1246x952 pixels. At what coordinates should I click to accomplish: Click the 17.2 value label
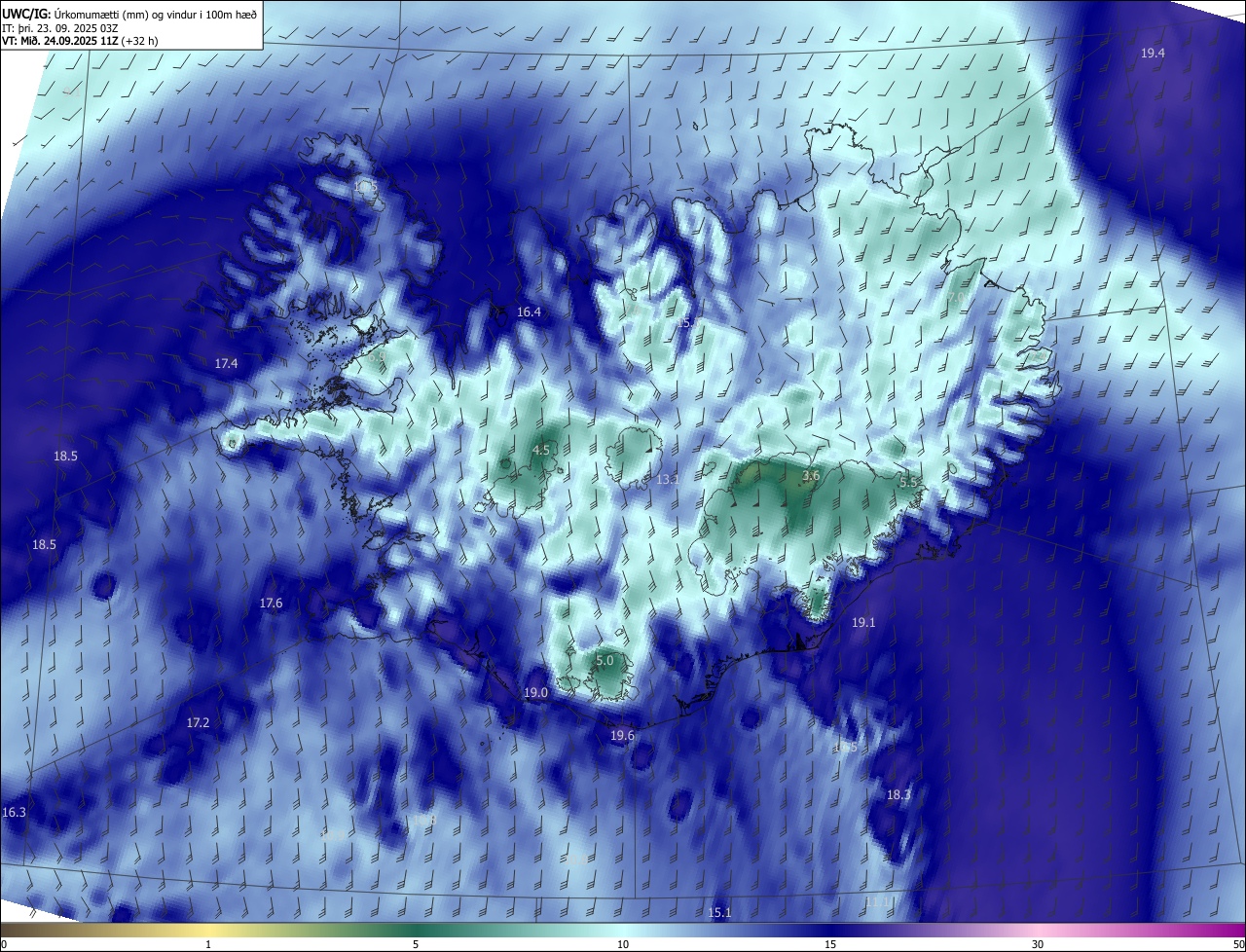click(198, 723)
